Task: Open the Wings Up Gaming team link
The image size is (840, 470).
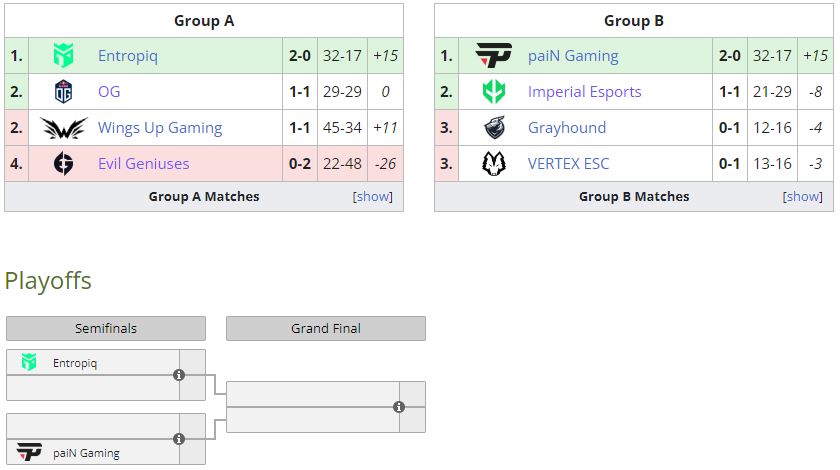Action: coord(160,128)
